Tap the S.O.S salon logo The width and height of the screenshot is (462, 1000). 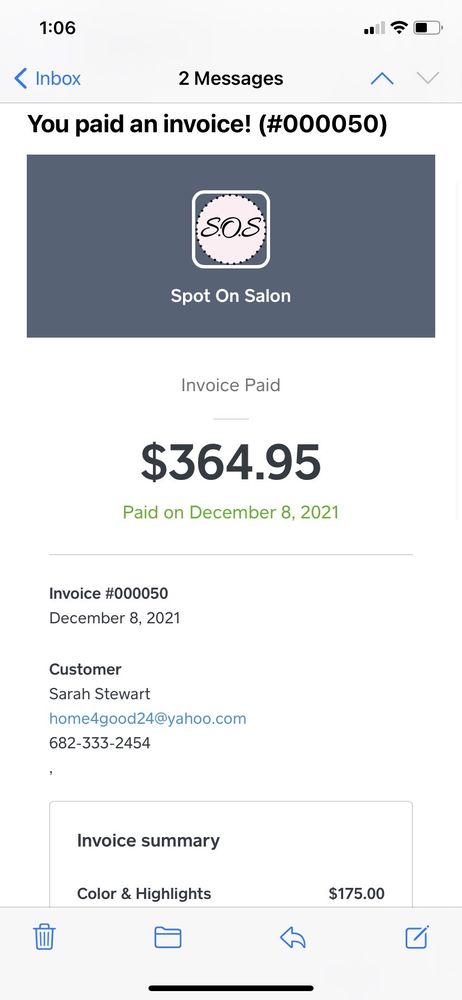point(231,229)
